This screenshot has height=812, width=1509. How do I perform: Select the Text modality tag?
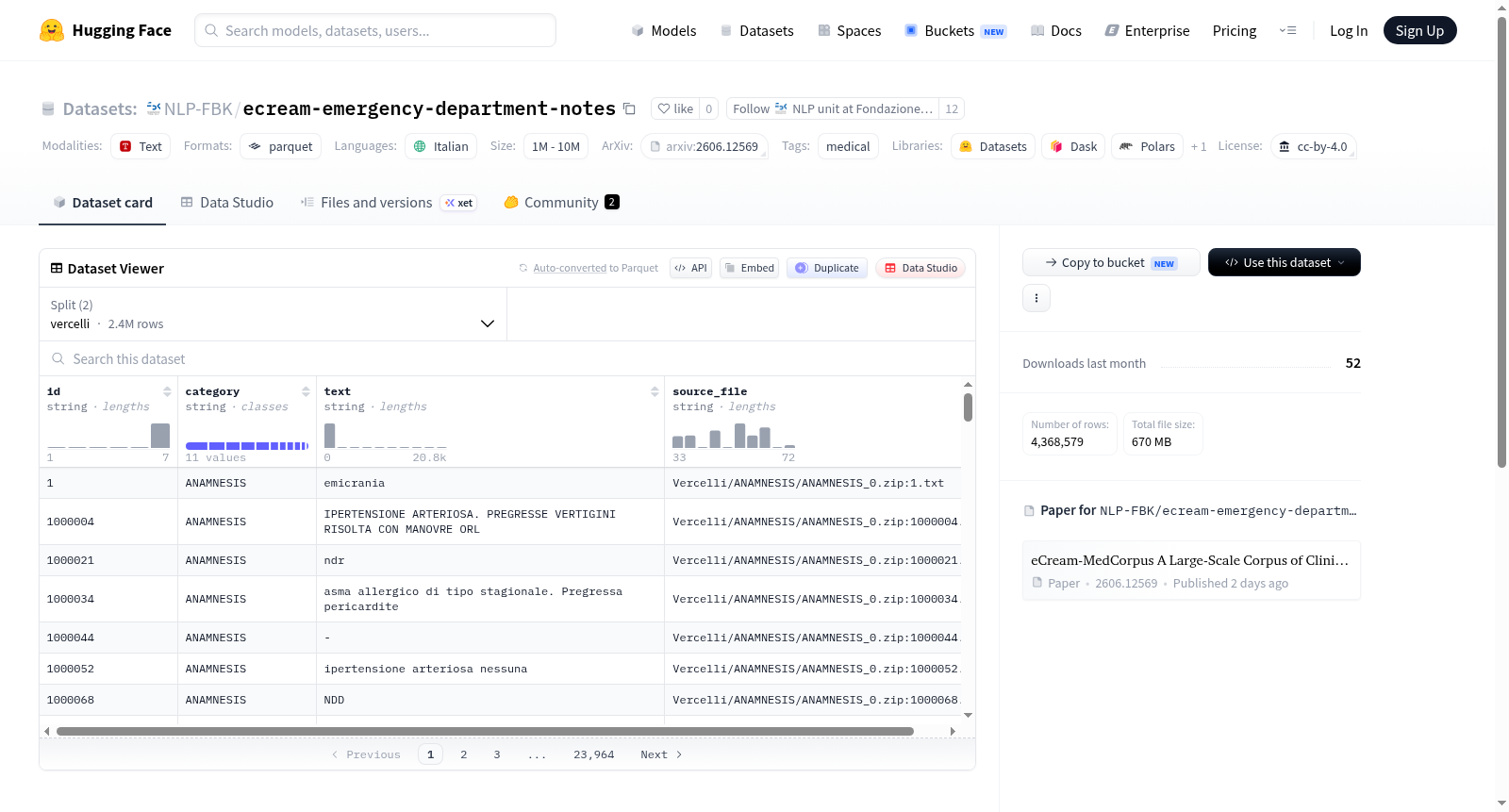141,146
